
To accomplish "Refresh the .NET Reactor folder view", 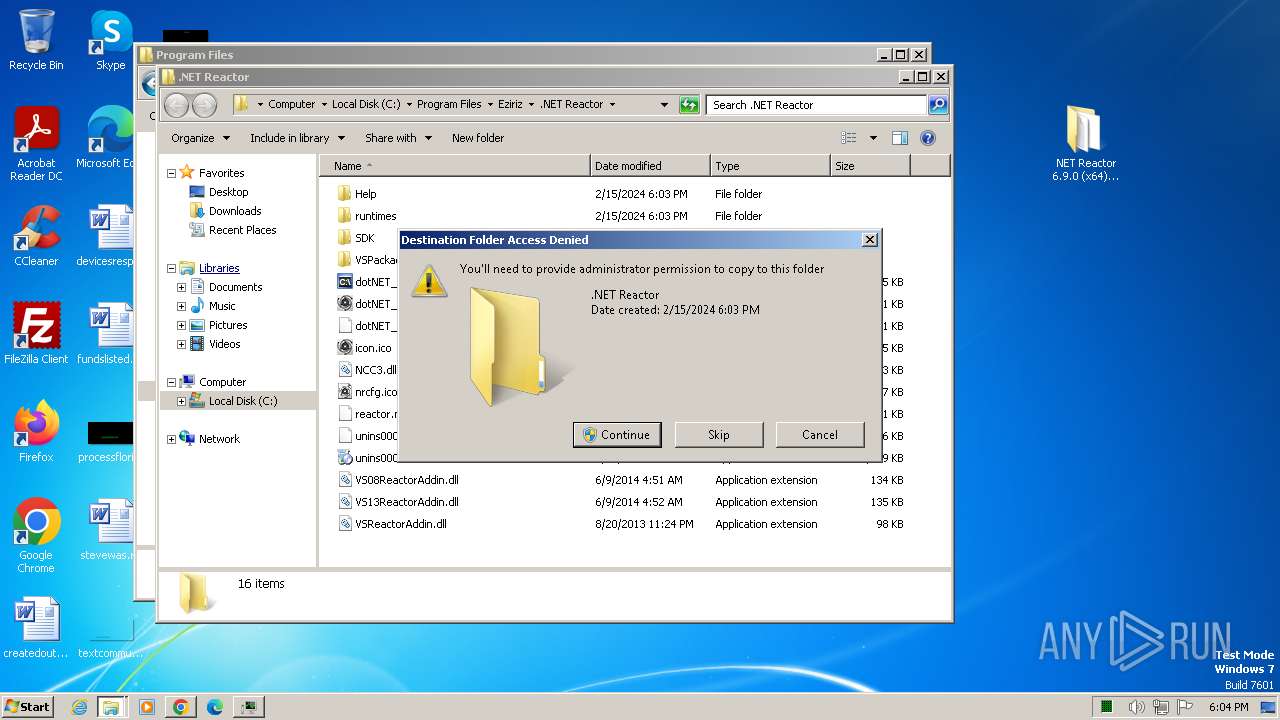I will coord(689,105).
